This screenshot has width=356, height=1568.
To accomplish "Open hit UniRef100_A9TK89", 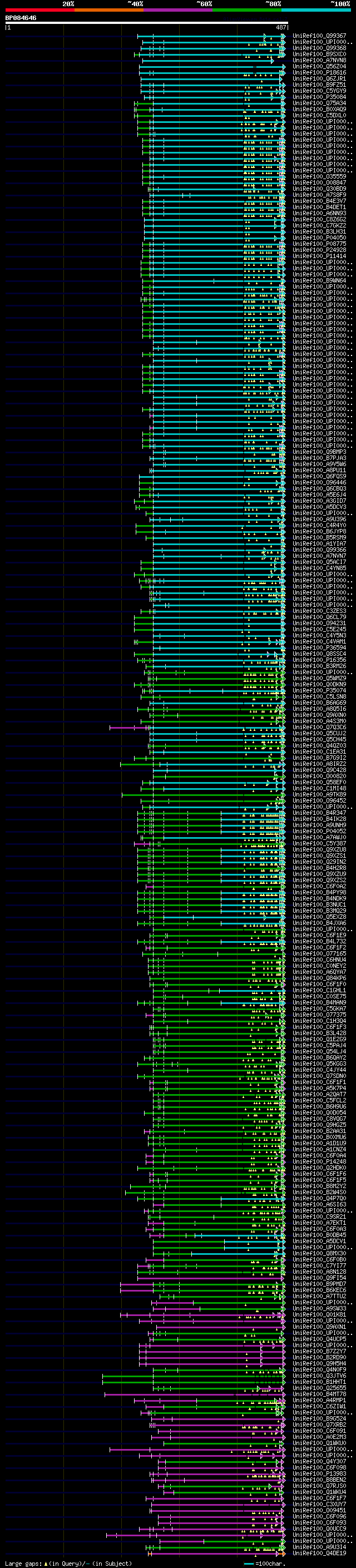I will 319,794.
